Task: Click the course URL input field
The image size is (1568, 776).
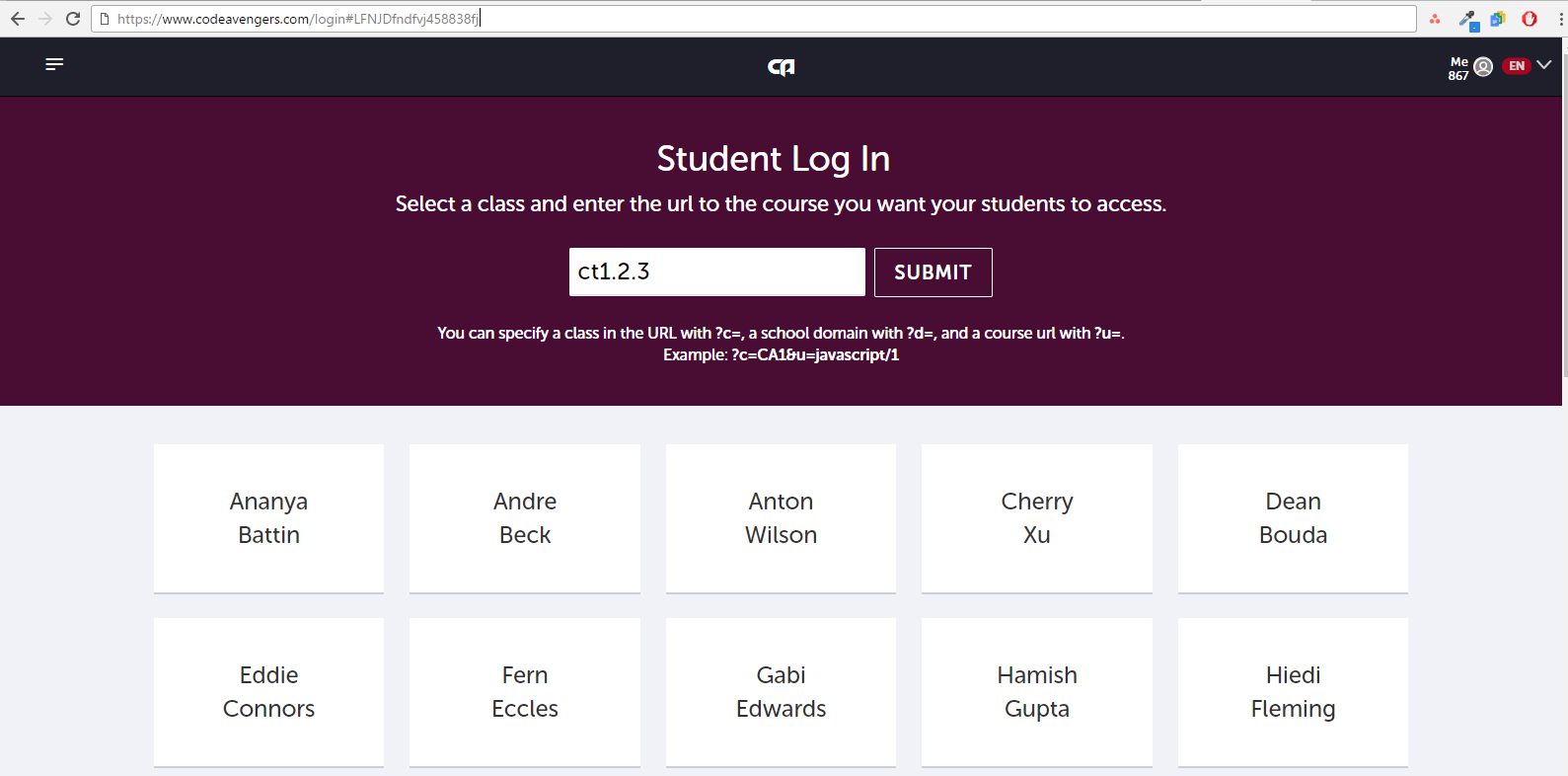Action: coord(716,272)
